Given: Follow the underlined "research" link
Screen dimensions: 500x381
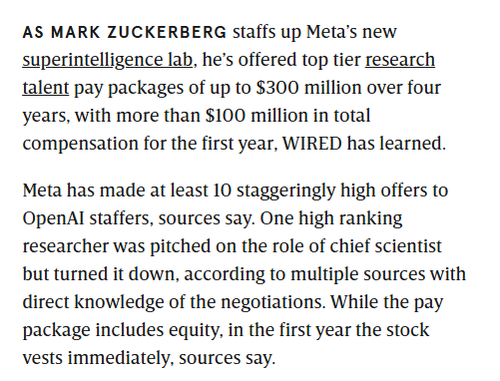Looking at the screenshot, I should 400,60.
